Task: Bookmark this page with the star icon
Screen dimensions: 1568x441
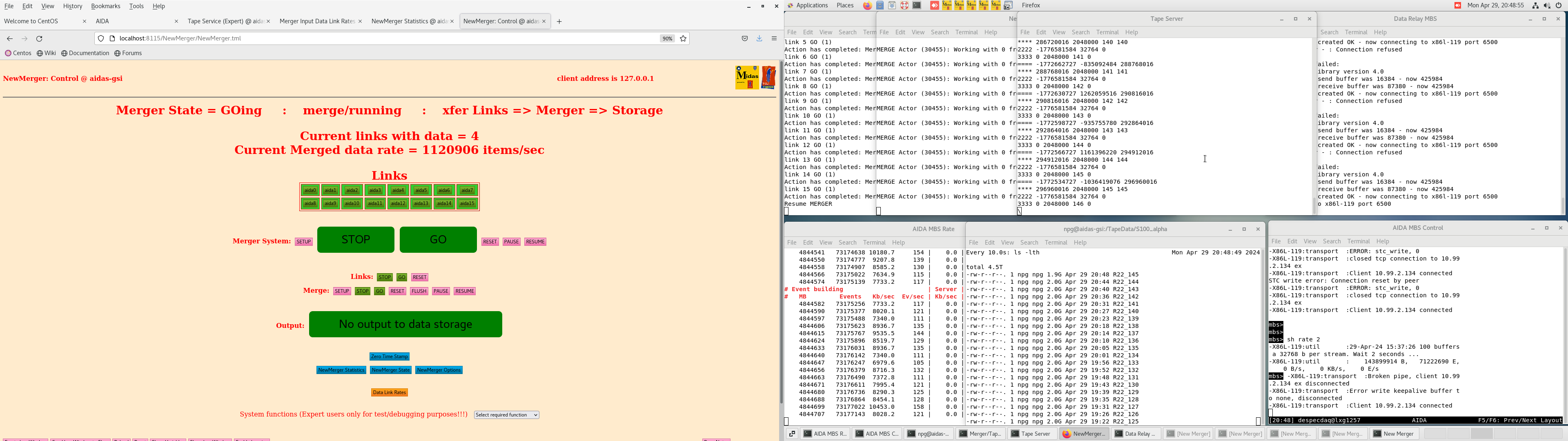Action: click(x=684, y=38)
